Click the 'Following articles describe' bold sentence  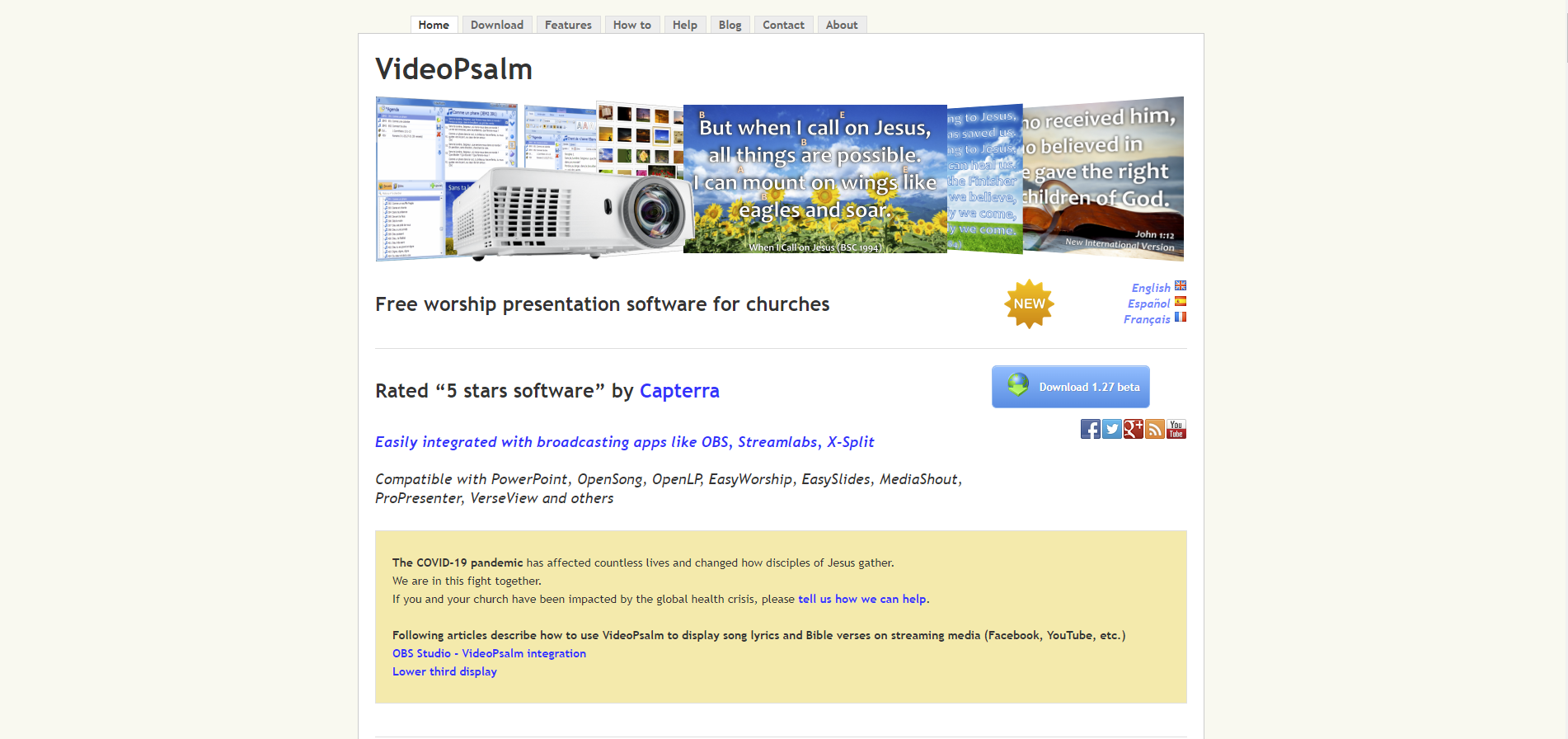(x=758, y=635)
